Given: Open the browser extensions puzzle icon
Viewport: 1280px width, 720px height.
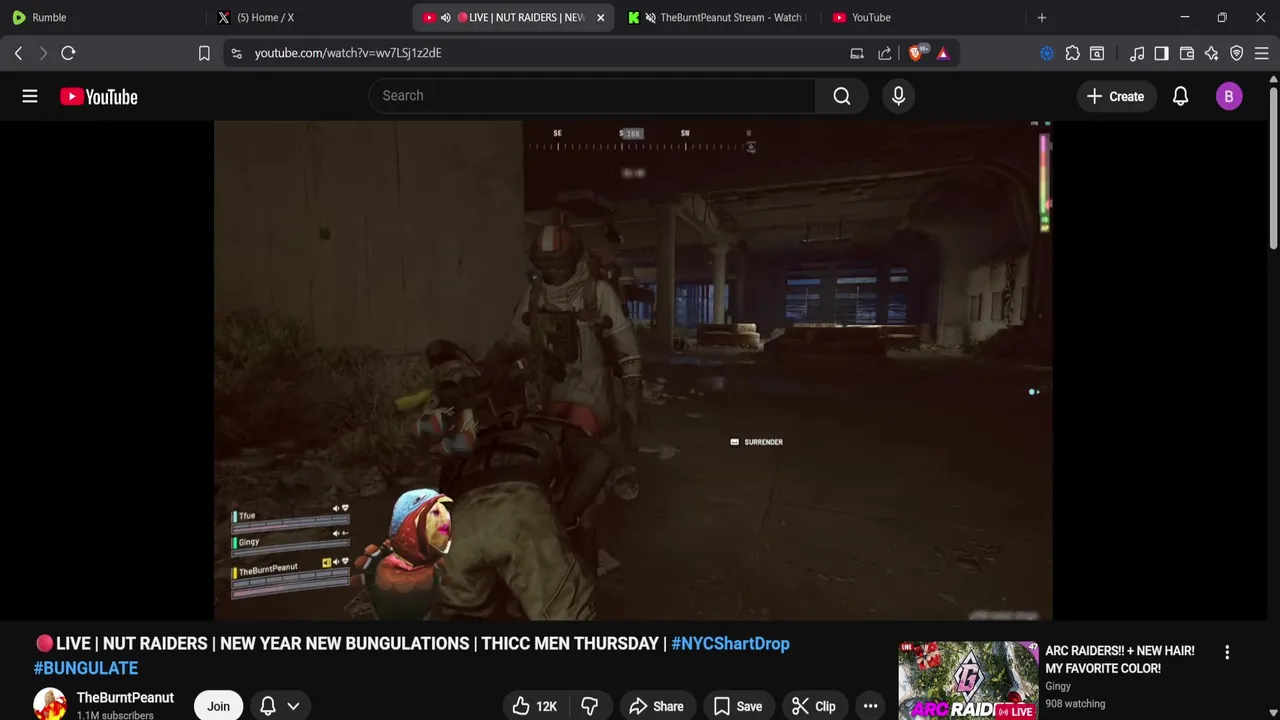Looking at the screenshot, I should click(1072, 53).
